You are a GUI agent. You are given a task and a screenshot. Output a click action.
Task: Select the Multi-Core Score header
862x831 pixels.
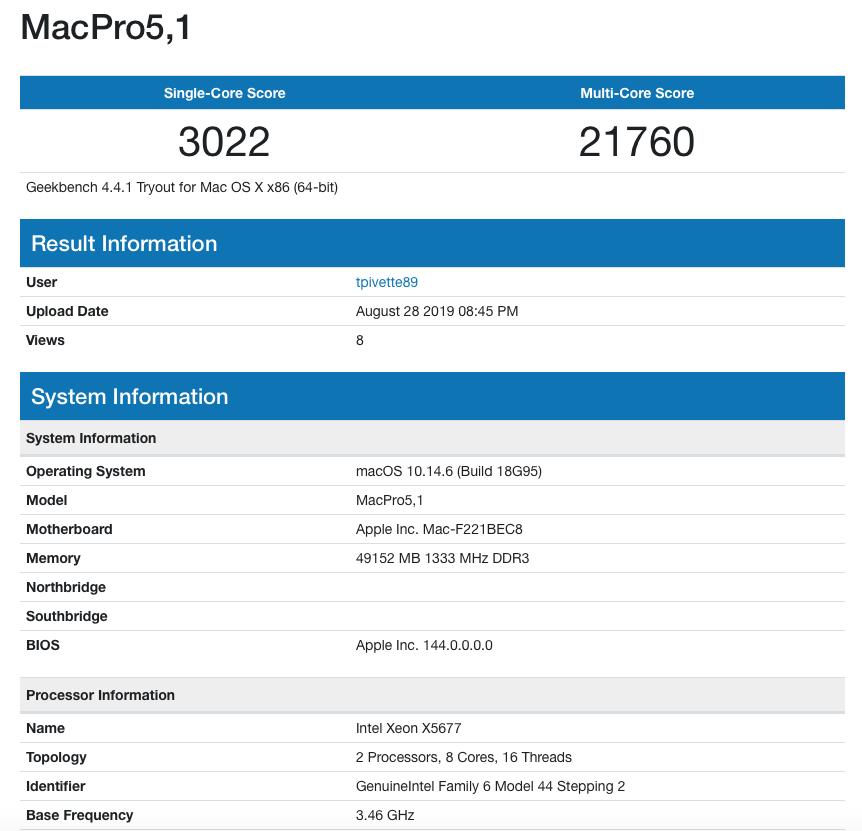tap(637, 93)
